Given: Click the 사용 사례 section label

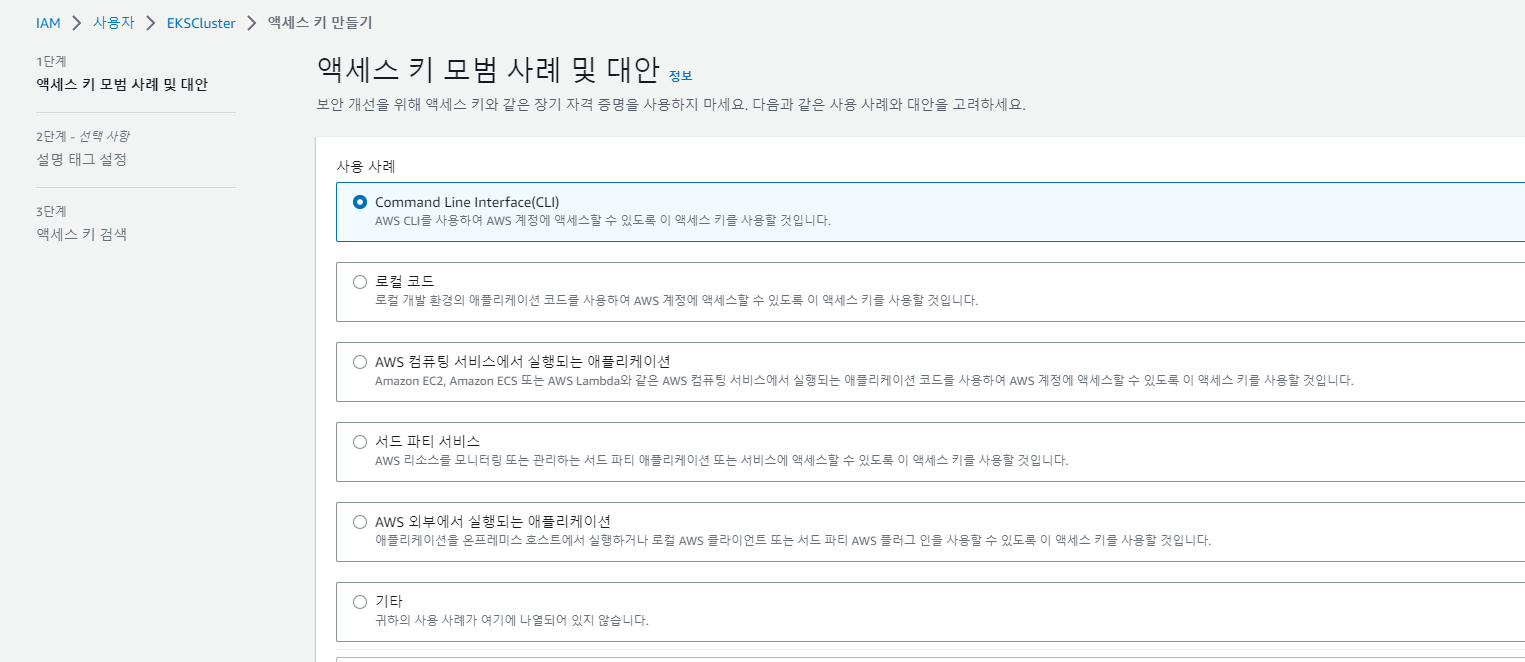Looking at the screenshot, I should tap(366, 167).
